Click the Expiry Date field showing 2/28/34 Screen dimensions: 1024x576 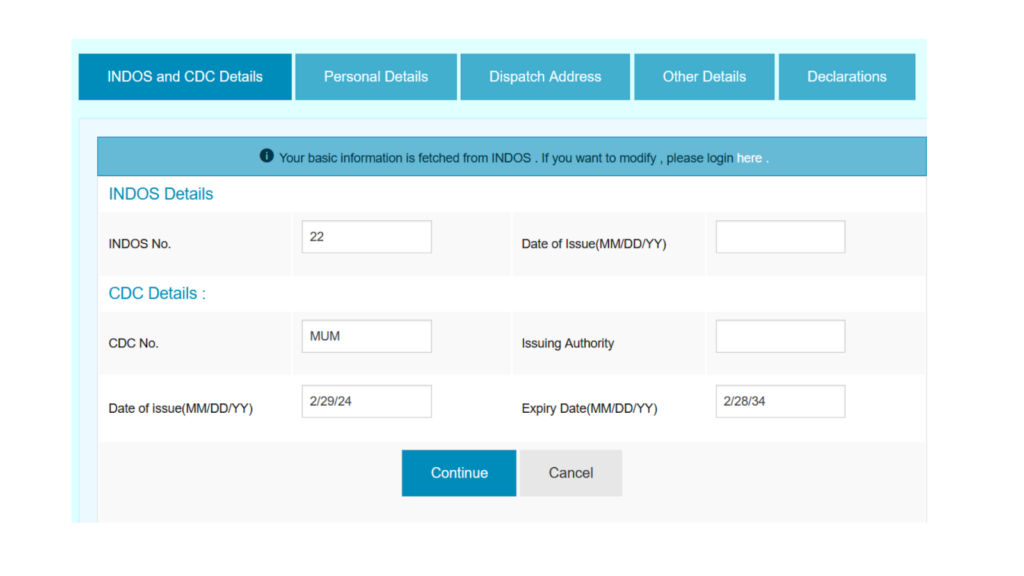click(780, 401)
